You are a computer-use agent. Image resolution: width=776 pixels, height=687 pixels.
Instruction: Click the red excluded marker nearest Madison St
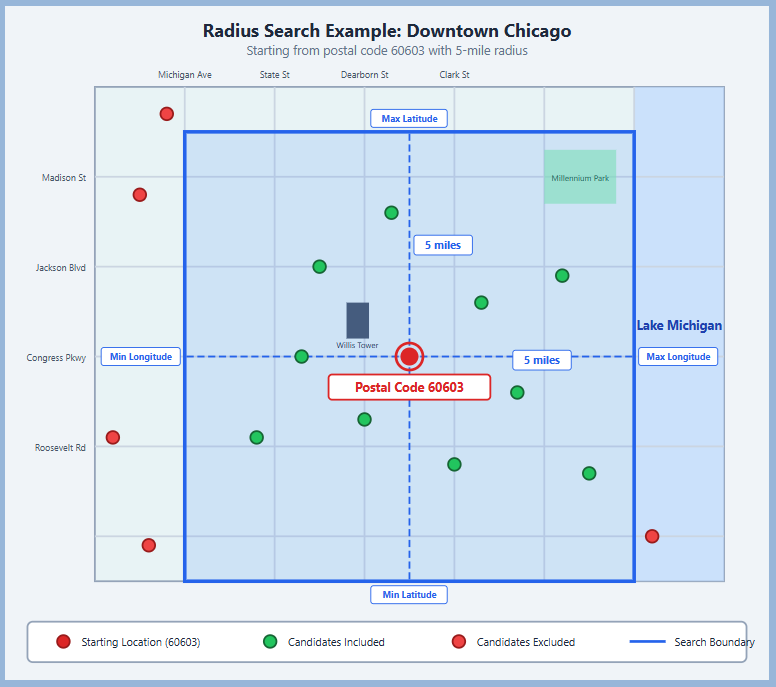(140, 194)
